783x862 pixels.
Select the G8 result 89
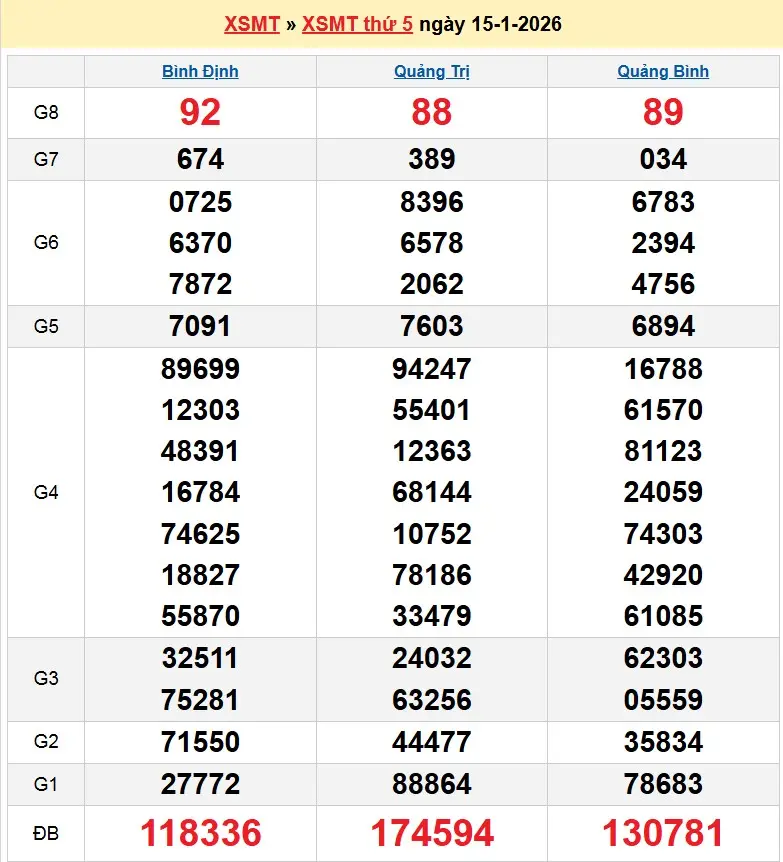coord(663,112)
